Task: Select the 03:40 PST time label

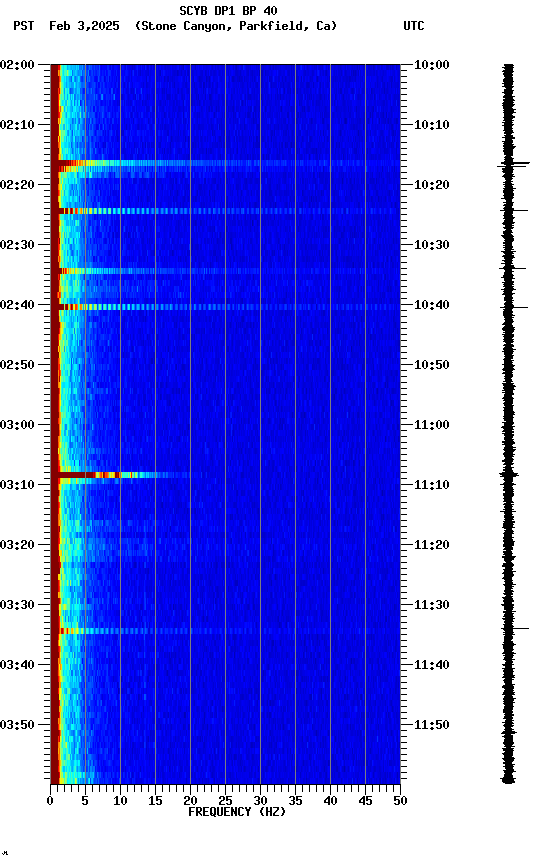Action: [17, 665]
